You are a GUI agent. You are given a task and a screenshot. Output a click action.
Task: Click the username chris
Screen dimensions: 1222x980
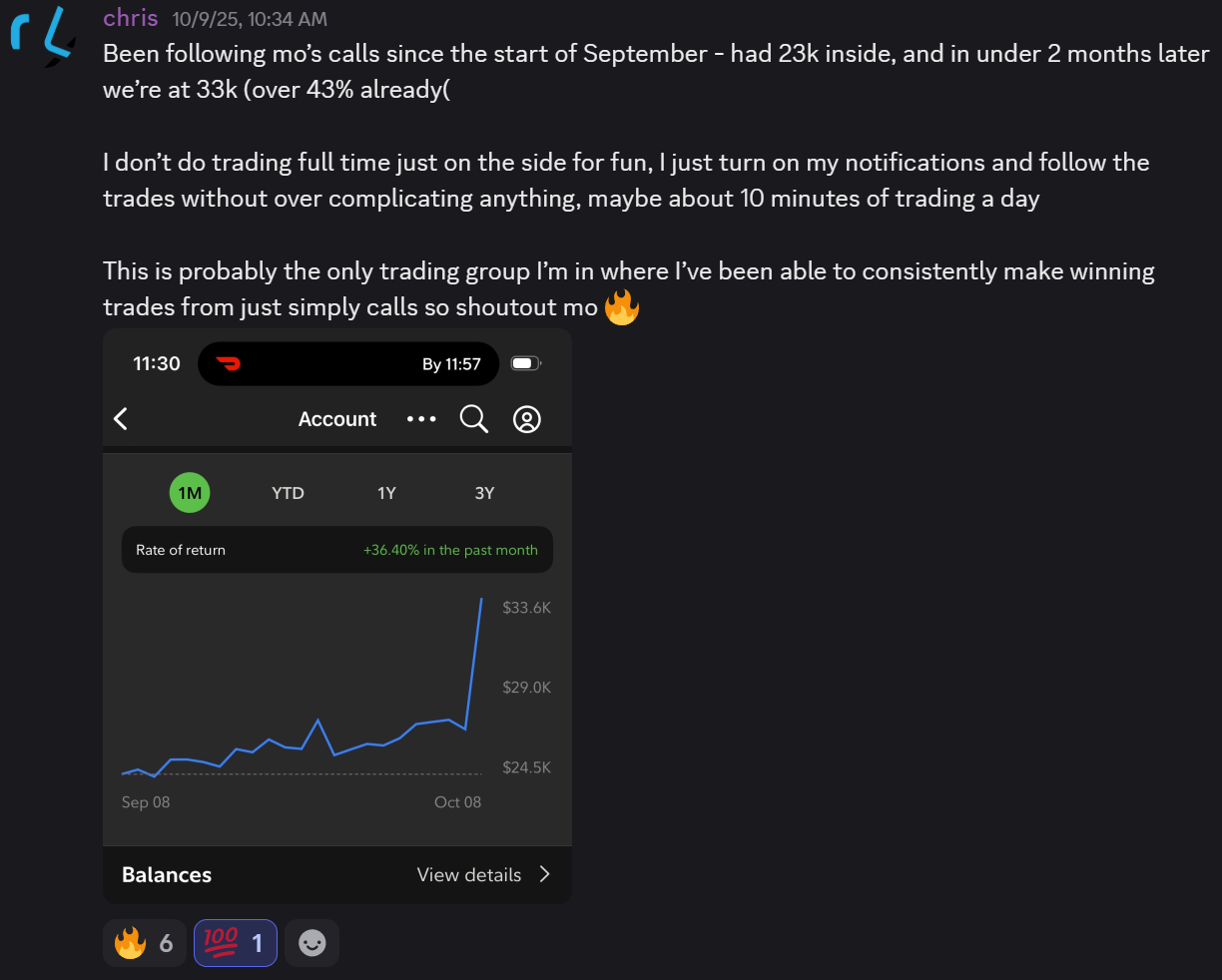point(130,18)
